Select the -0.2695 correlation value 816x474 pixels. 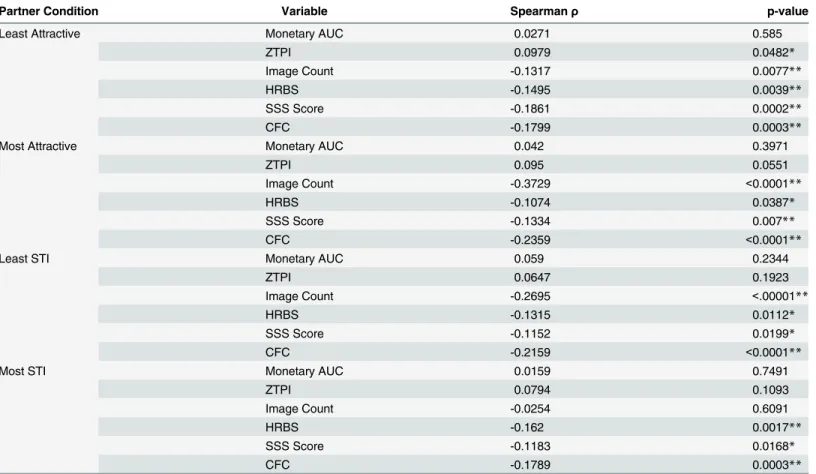coord(530,296)
